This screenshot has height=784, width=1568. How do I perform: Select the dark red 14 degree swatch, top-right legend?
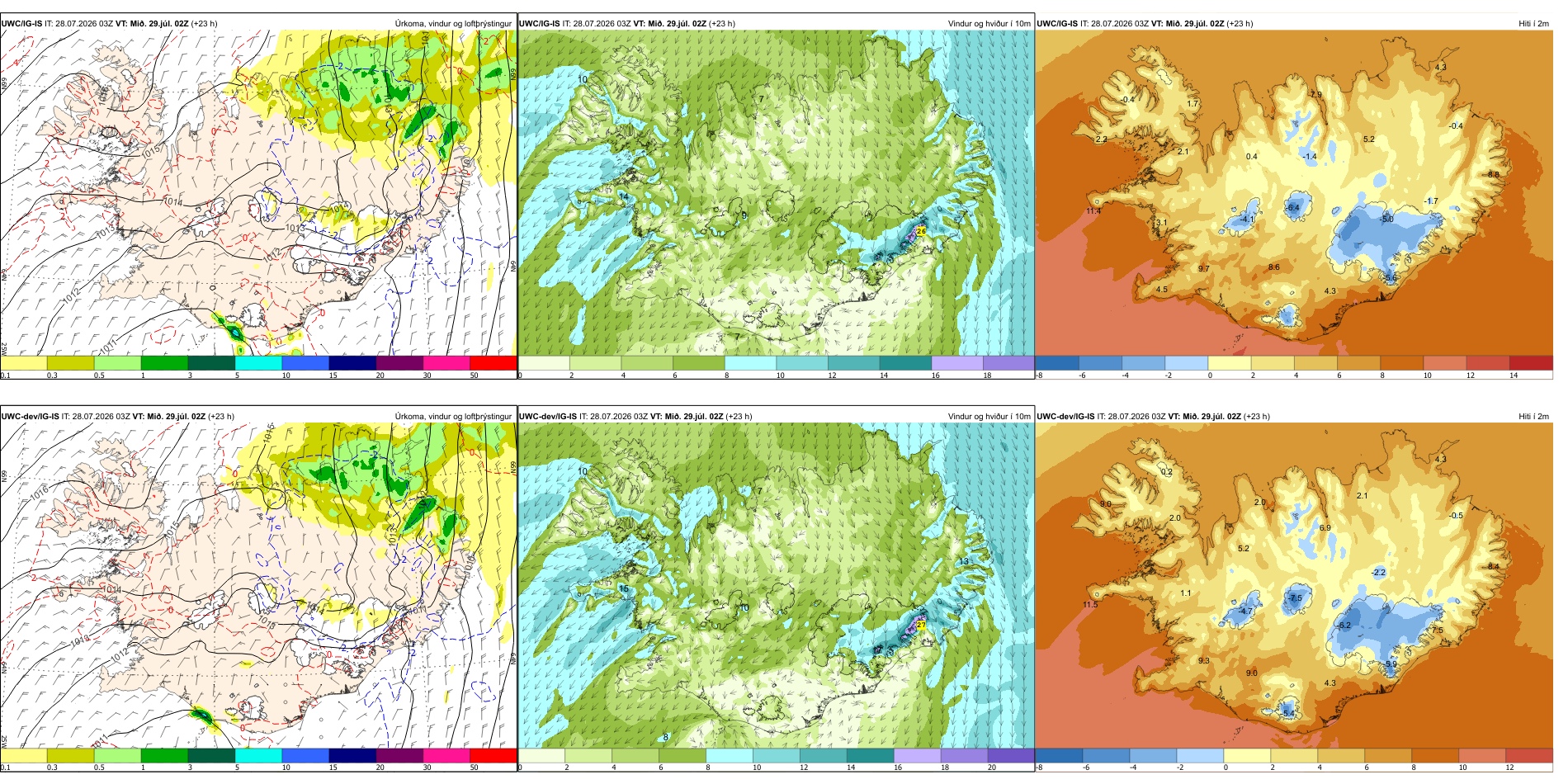click(1531, 362)
